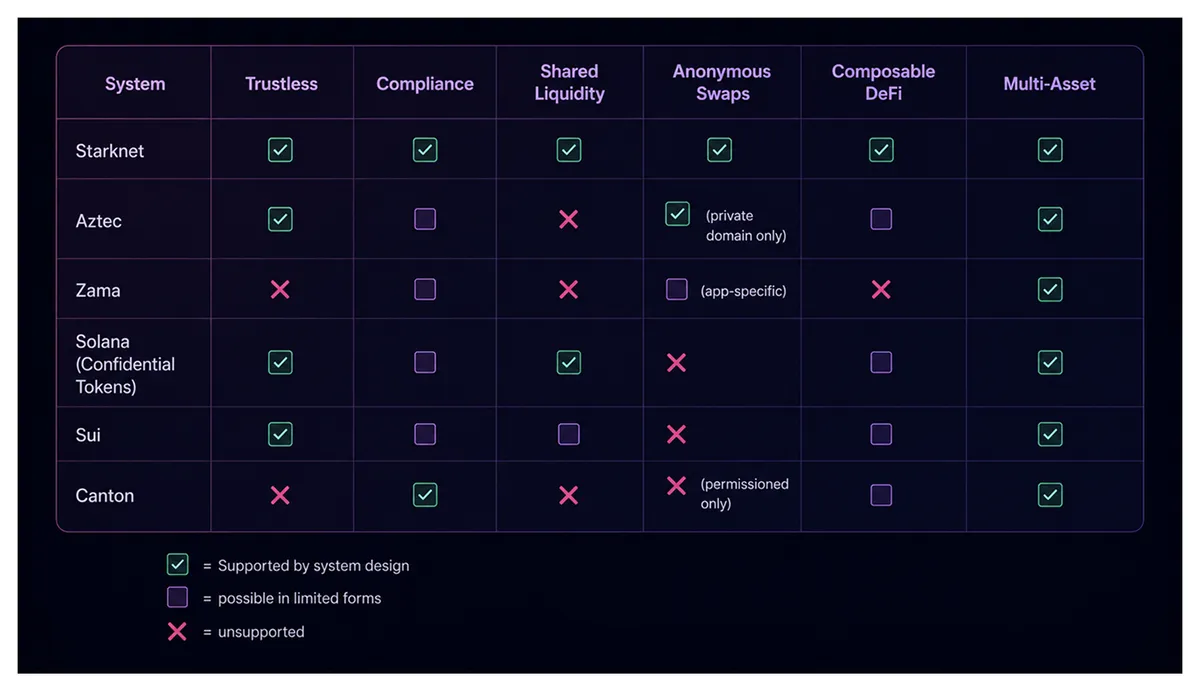
Task: Click Canton's Compliance green checkmark
Action: (425, 495)
